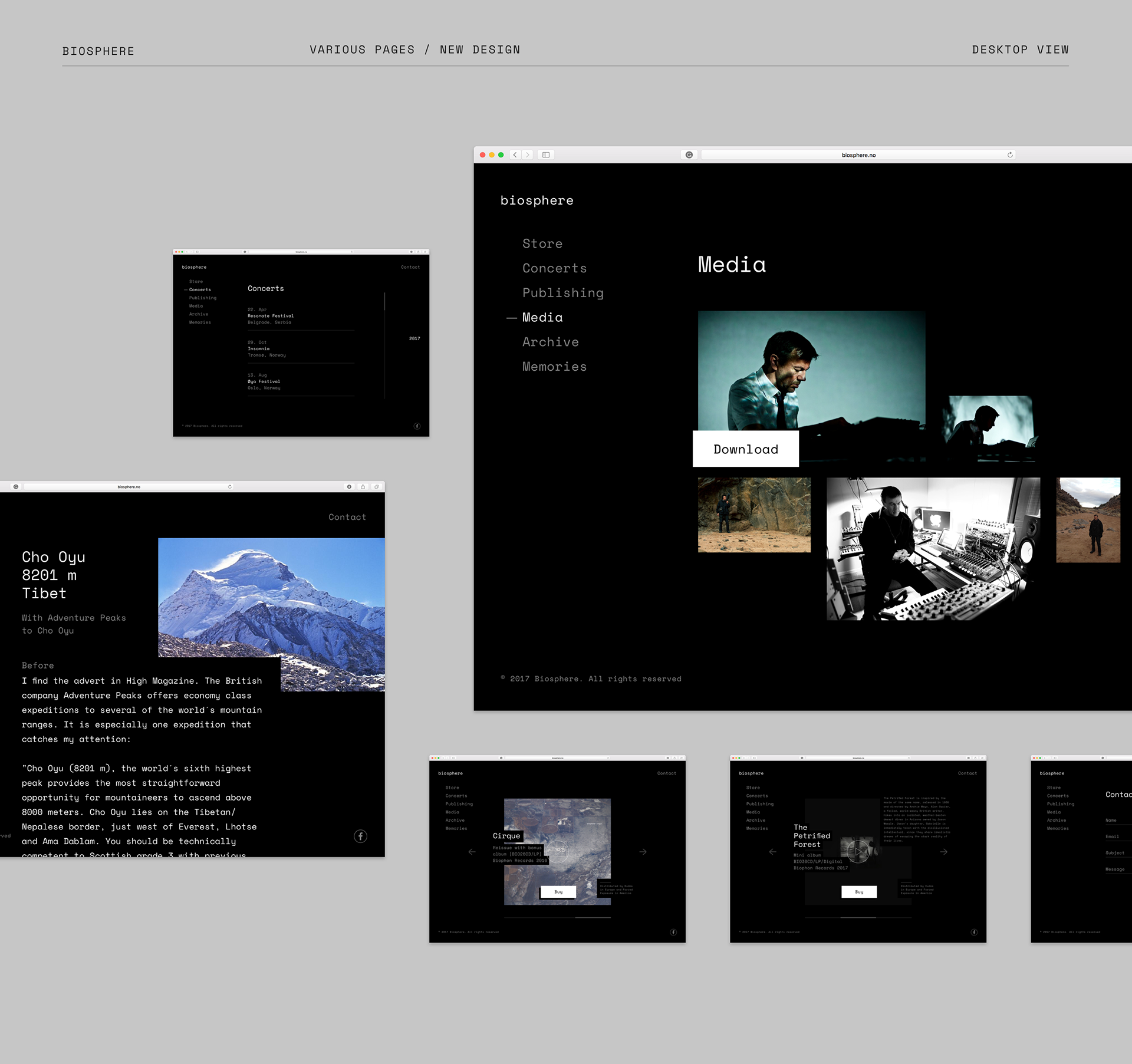Click the biosphere logo in the Concerts window
This screenshot has height=1064, width=1132.
tap(194, 267)
